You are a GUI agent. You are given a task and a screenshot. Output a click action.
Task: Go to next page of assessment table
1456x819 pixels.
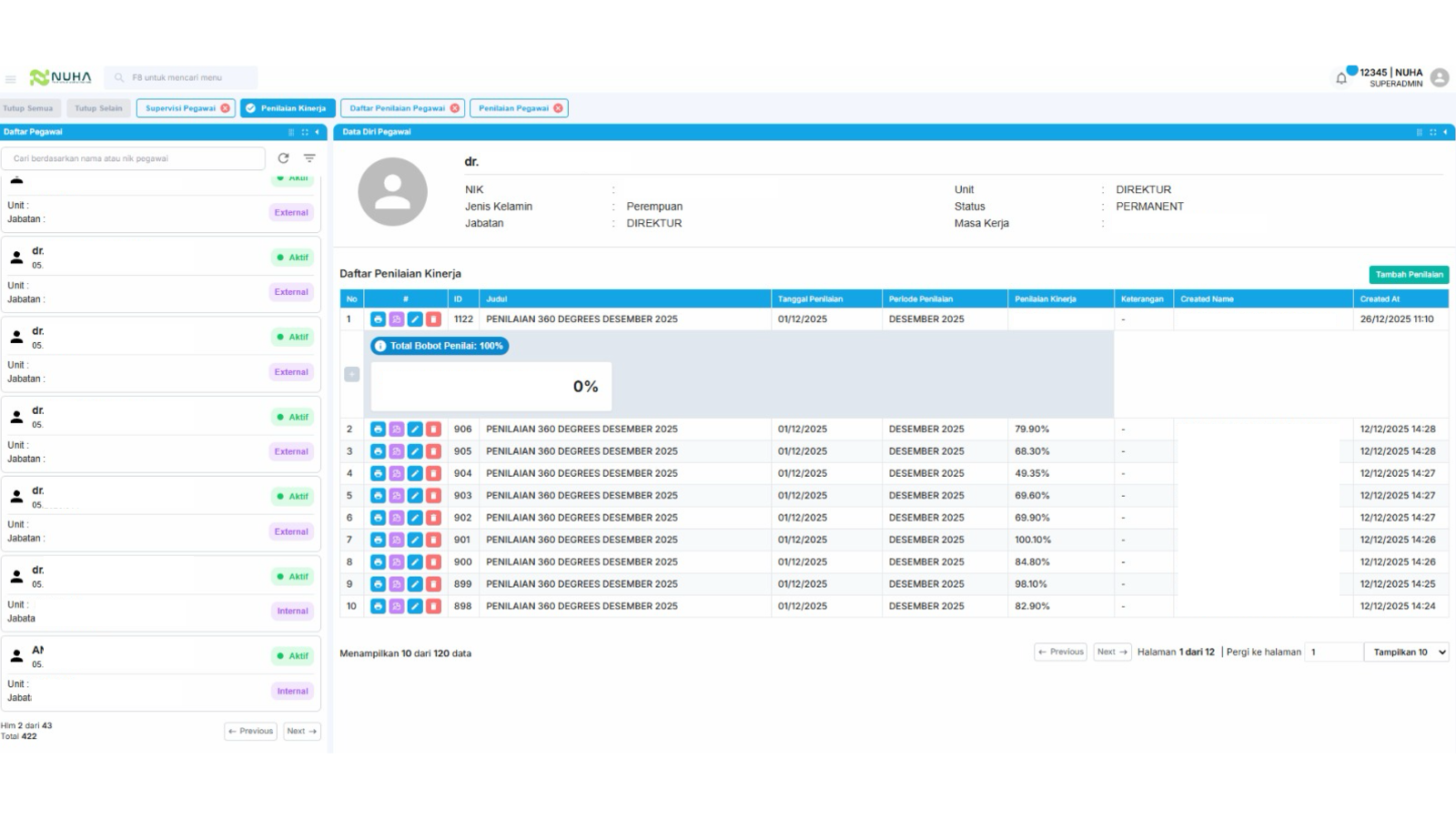(1112, 652)
